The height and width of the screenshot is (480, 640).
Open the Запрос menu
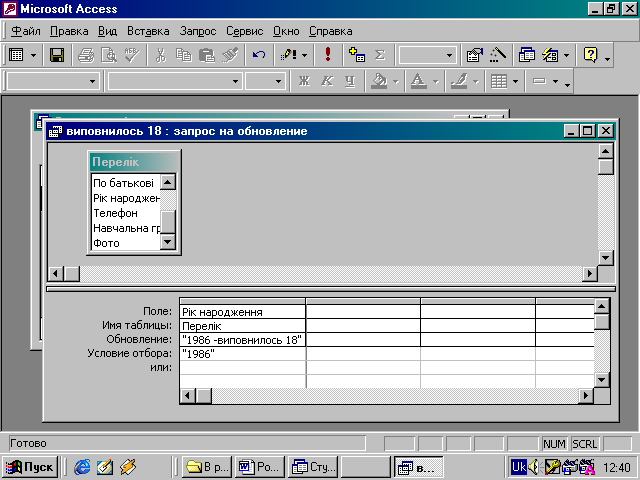coord(198,31)
